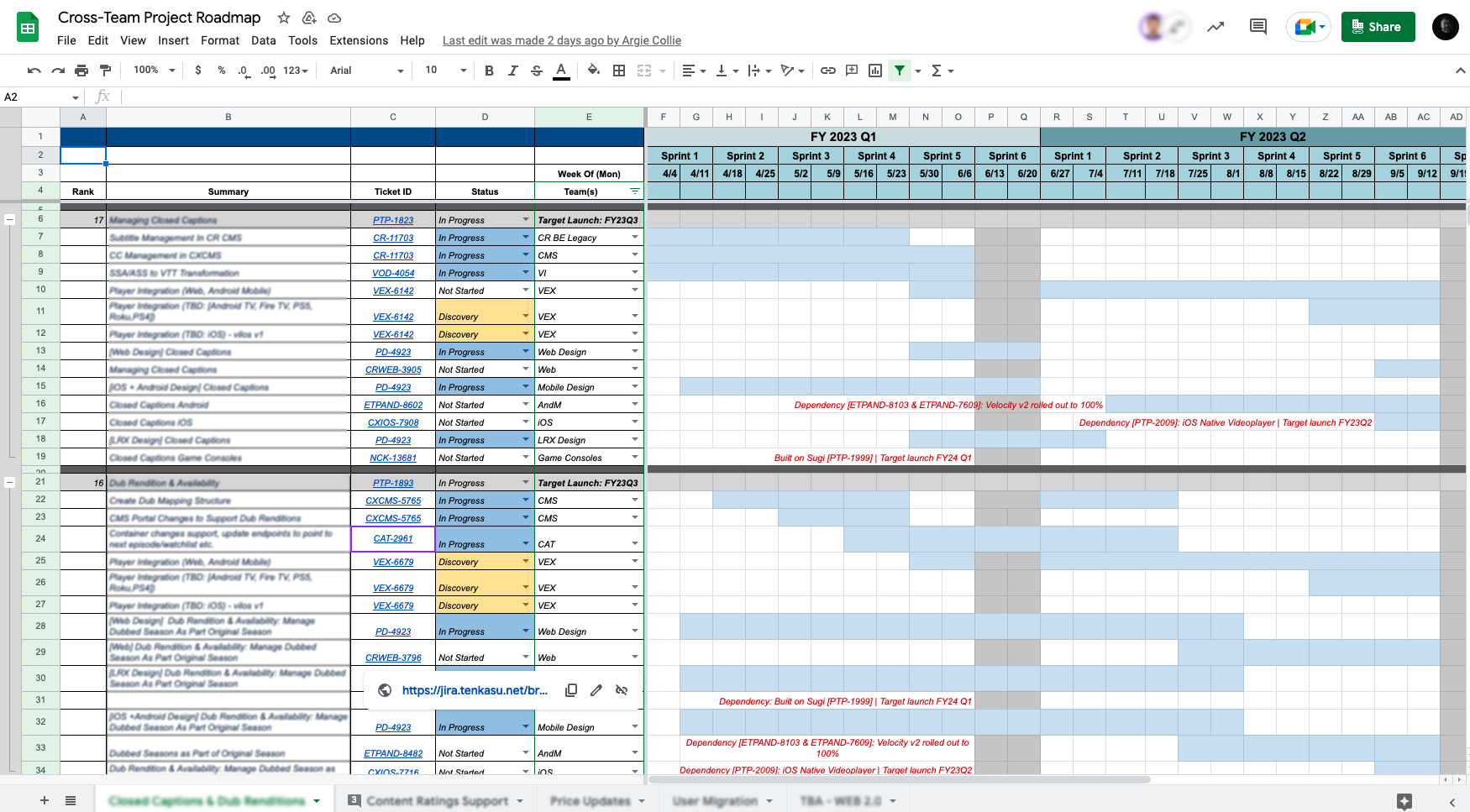Viewport: 1470px width, 812px height.
Task: Click the insert link icon
Action: (x=828, y=71)
